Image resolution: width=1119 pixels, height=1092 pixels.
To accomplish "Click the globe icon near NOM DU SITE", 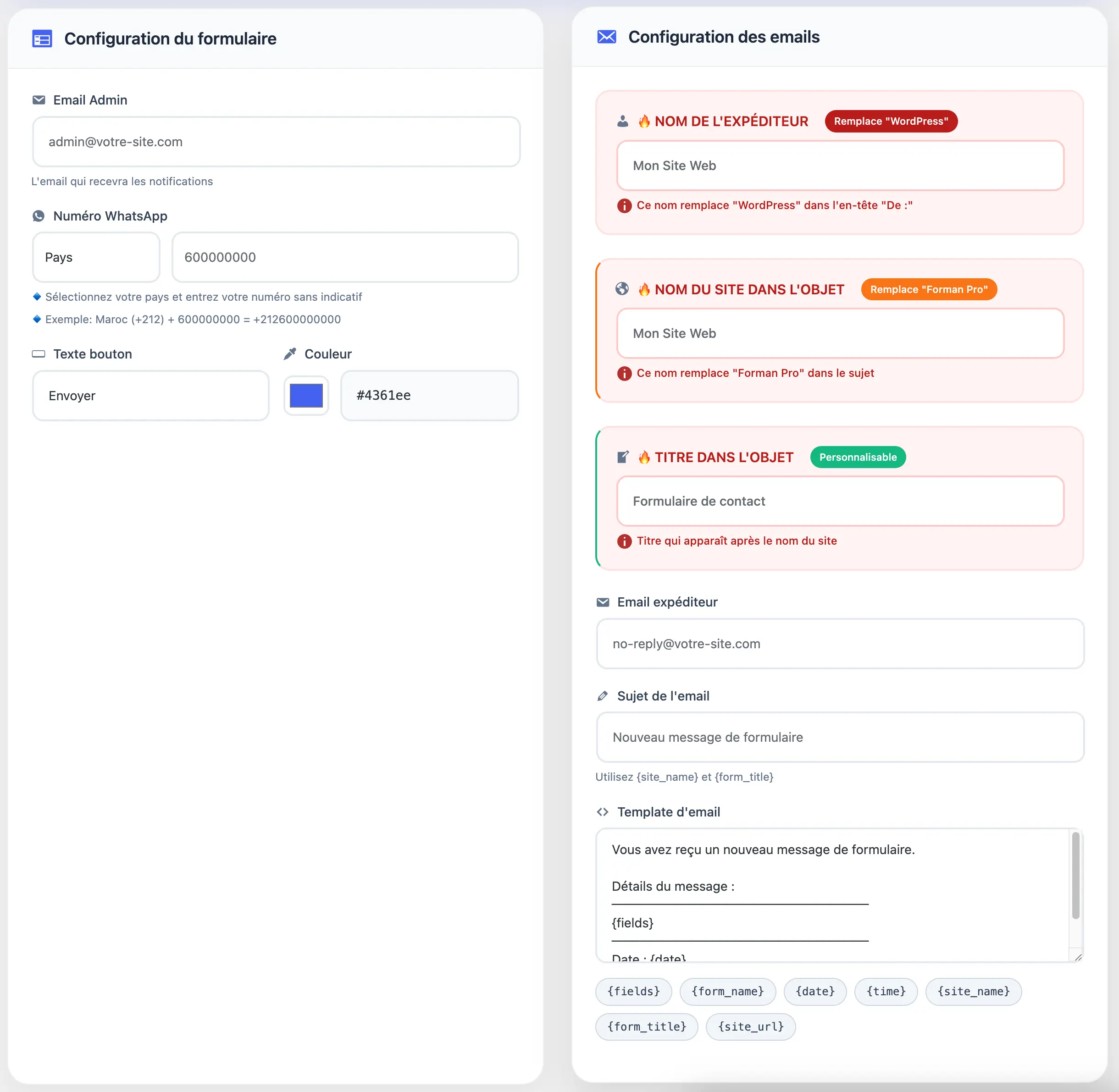I will tap(622, 289).
